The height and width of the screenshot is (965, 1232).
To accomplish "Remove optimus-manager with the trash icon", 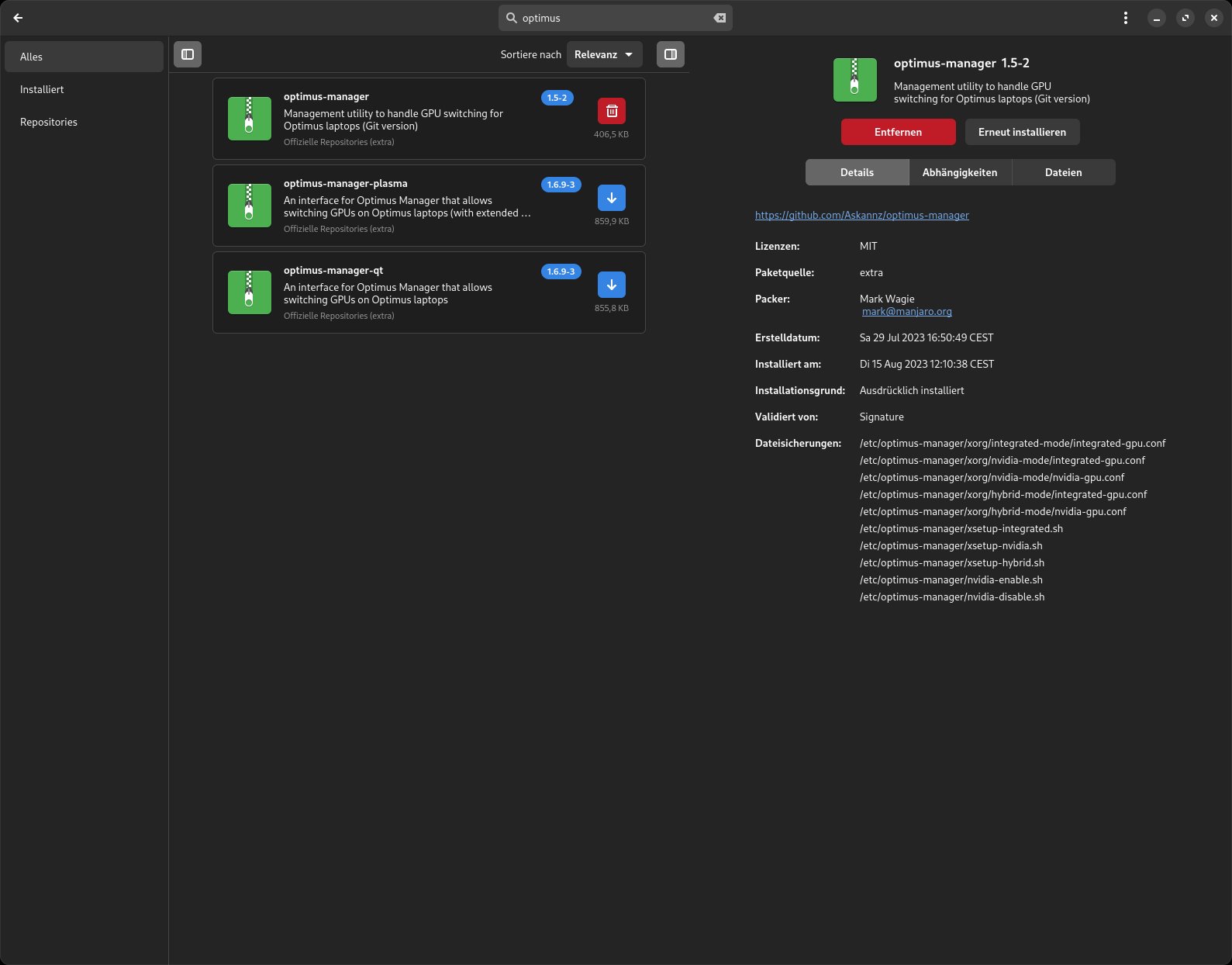I will click(x=612, y=111).
